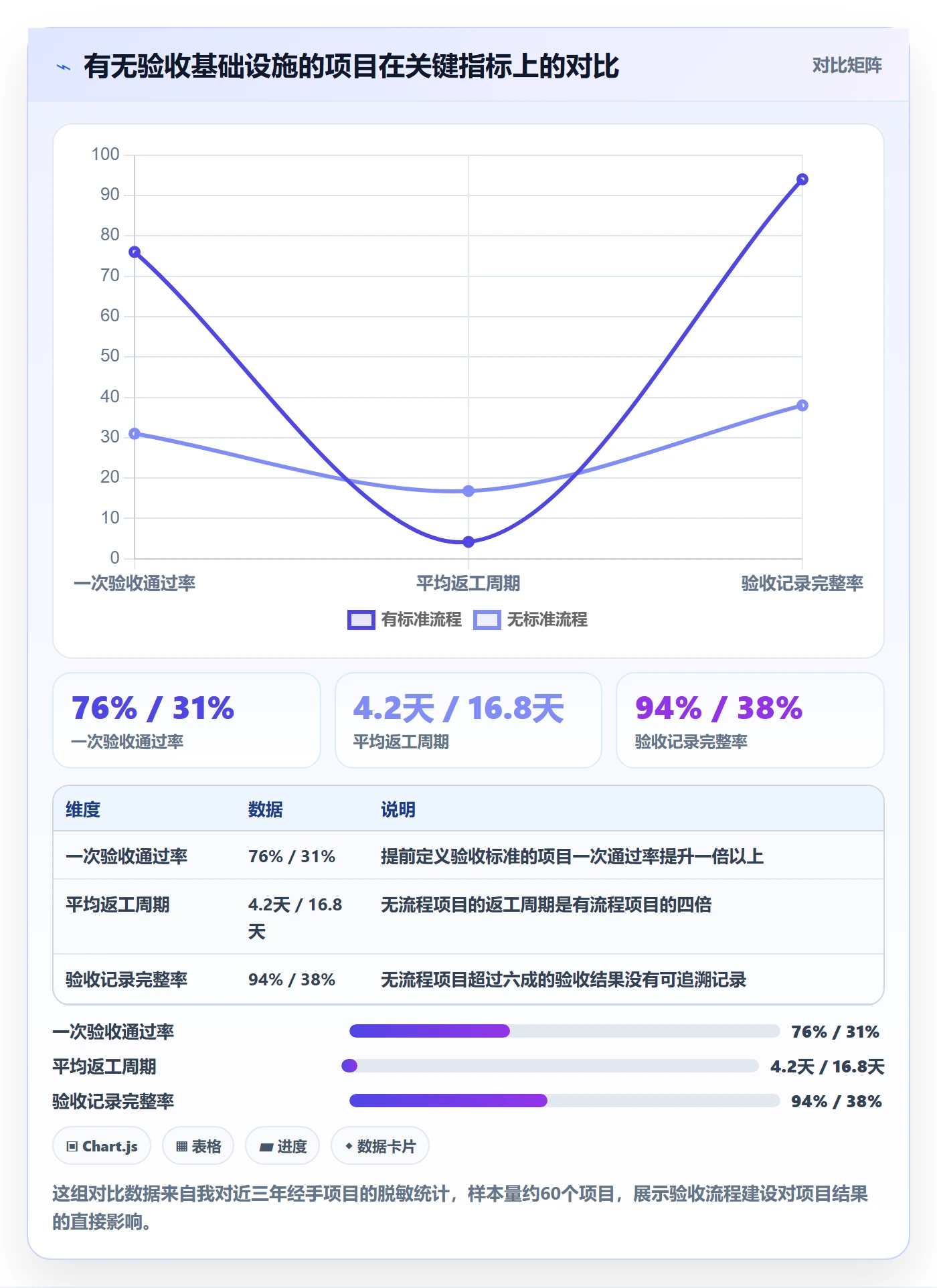Image resolution: width=937 pixels, height=1288 pixels.
Task: Click the 验收记录完整率 x-axis label on the chart
Action: click(x=802, y=583)
